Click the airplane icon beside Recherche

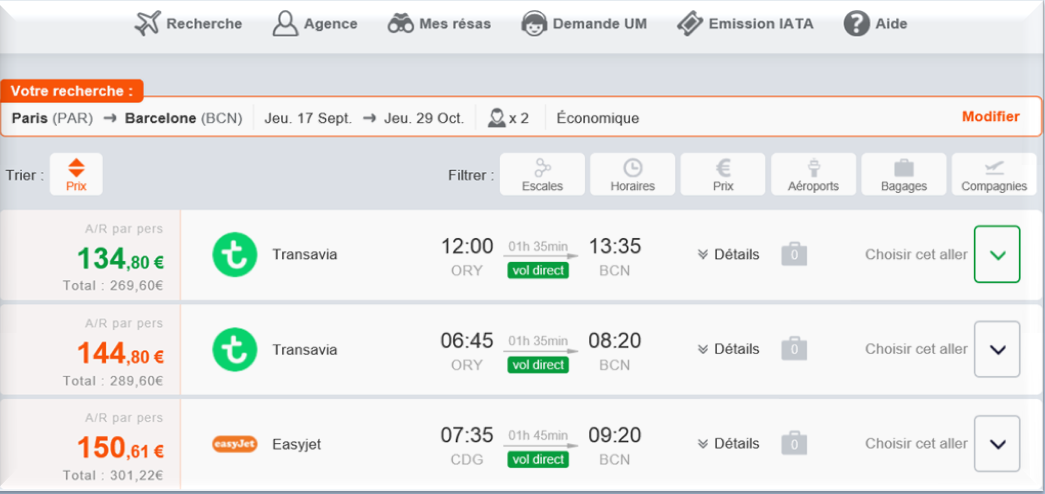pos(147,24)
